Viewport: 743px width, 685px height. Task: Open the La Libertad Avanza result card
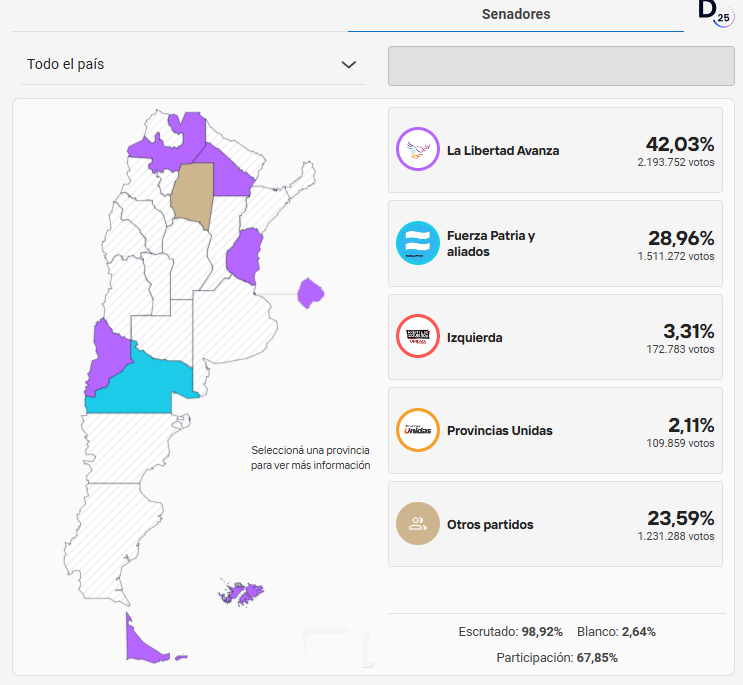coord(555,150)
